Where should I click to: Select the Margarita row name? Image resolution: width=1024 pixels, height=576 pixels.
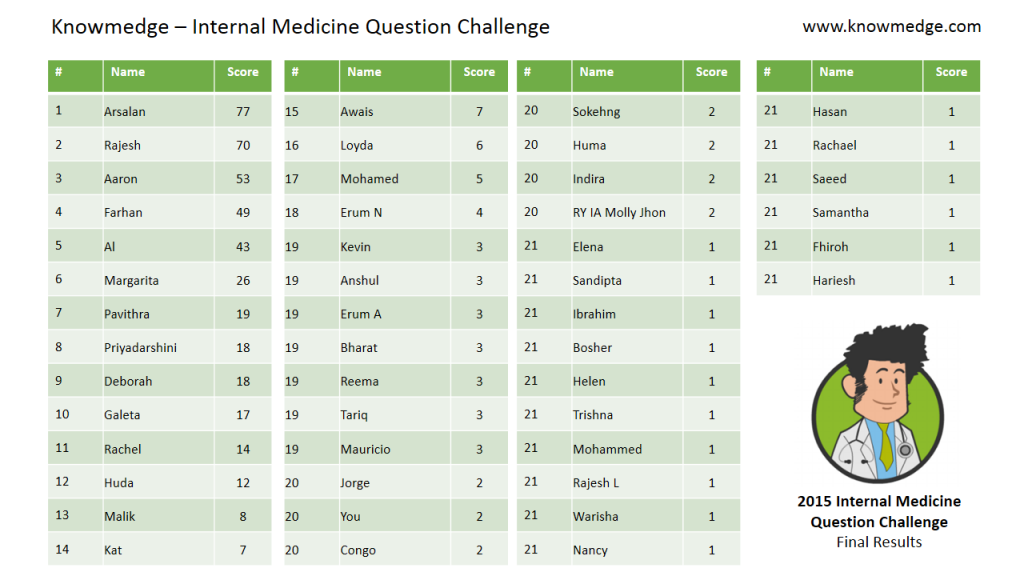coord(131,281)
